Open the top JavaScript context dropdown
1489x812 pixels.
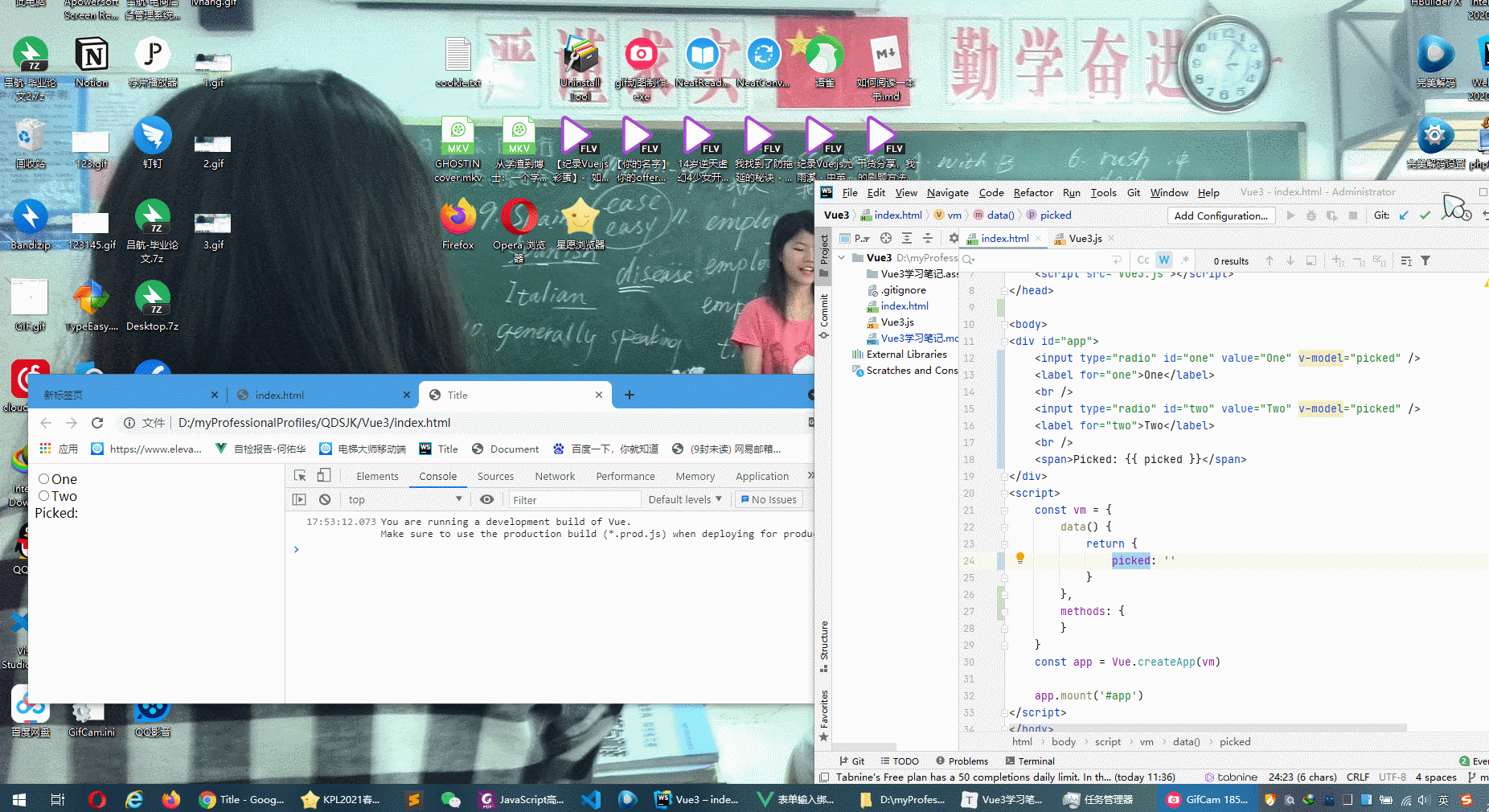(x=405, y=499)
